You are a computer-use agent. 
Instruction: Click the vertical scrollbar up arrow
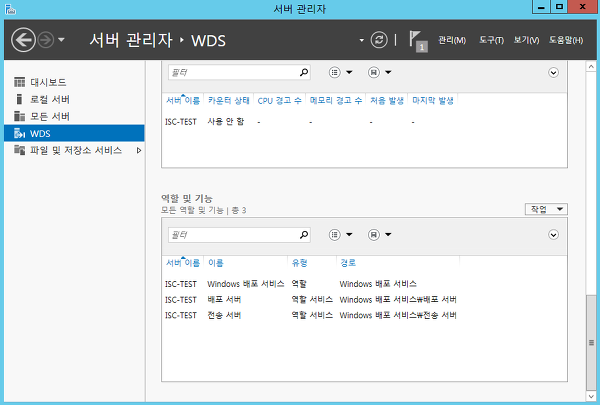click(x=591, y=67)
